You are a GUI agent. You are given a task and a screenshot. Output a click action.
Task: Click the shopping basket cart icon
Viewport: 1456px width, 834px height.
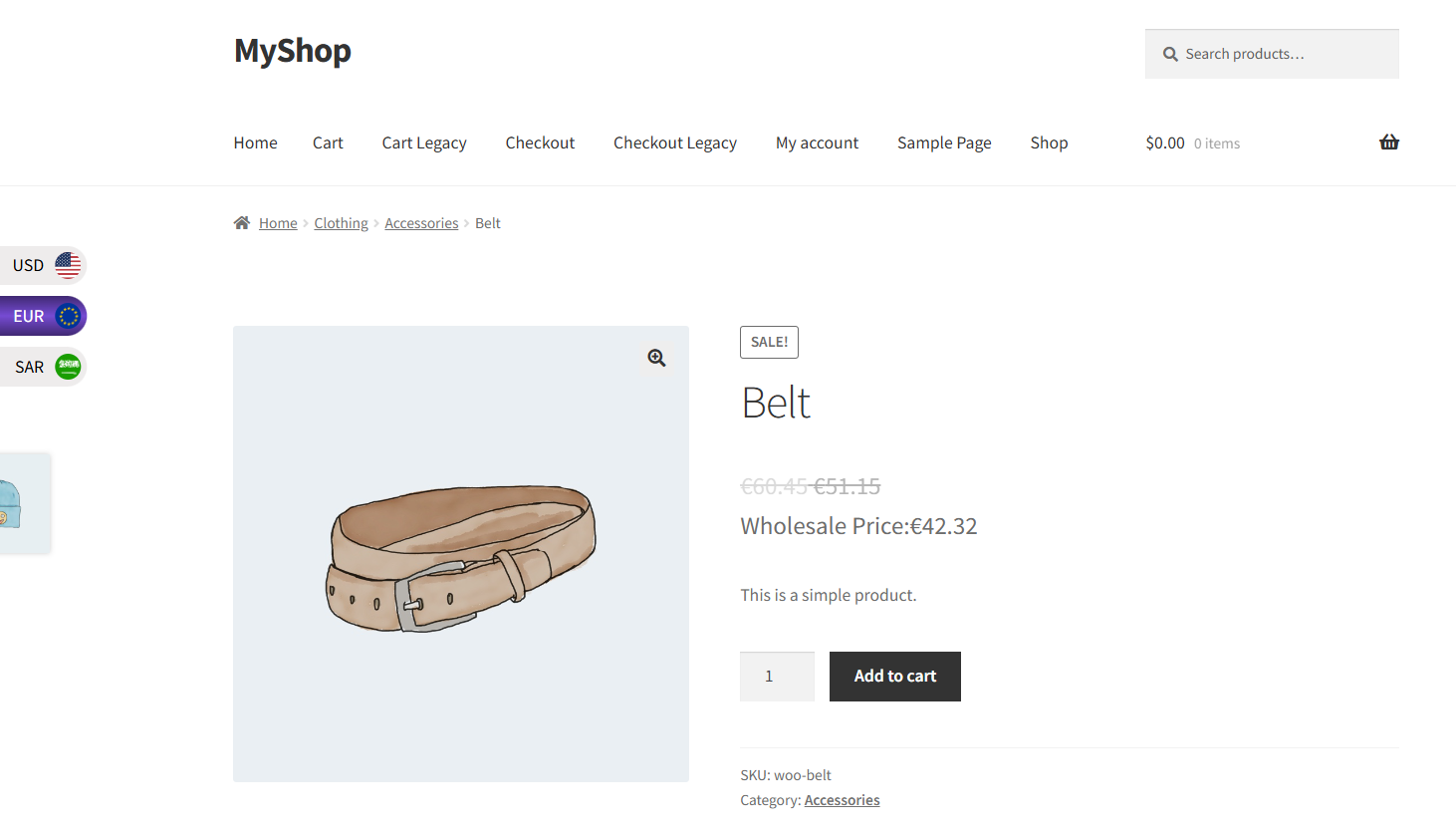click(x=1388, y=142)
